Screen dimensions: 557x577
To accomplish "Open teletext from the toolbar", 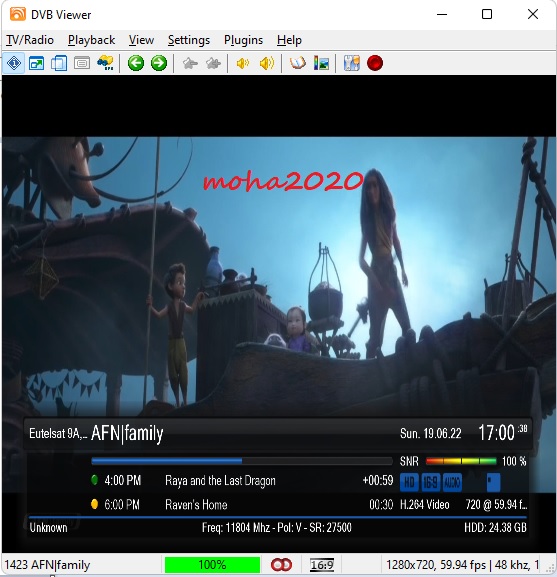I will (82, 63).
